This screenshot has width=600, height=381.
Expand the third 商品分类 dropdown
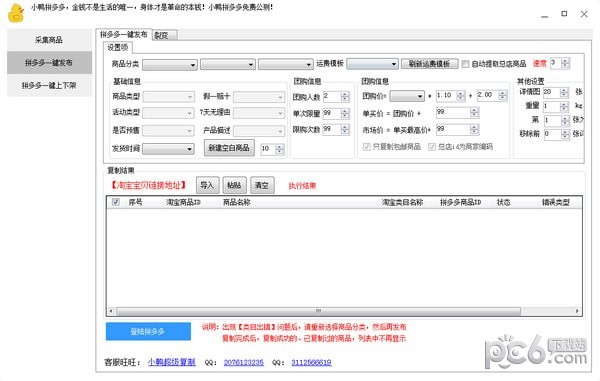(286, 64)
